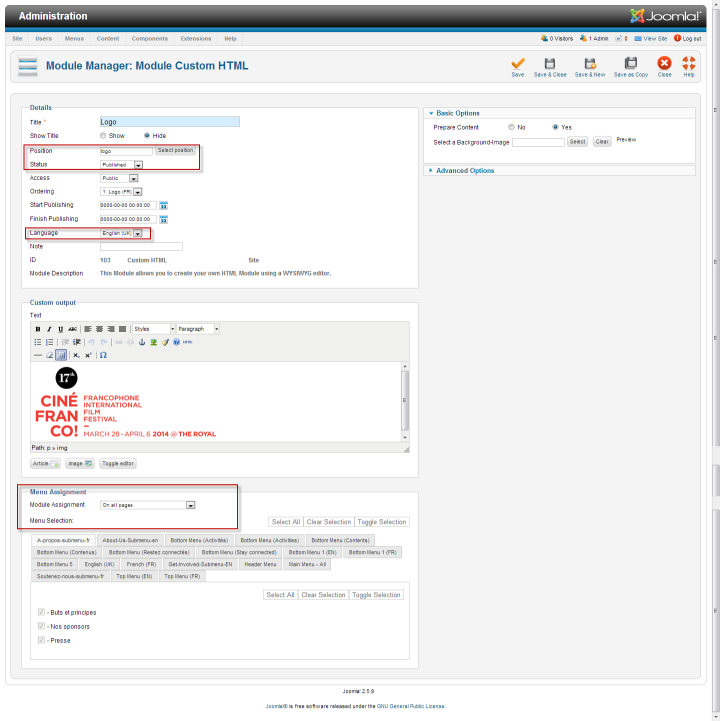Select Hide for Show Title
This screenshot has height=721, width=720.
pos(147,136)
